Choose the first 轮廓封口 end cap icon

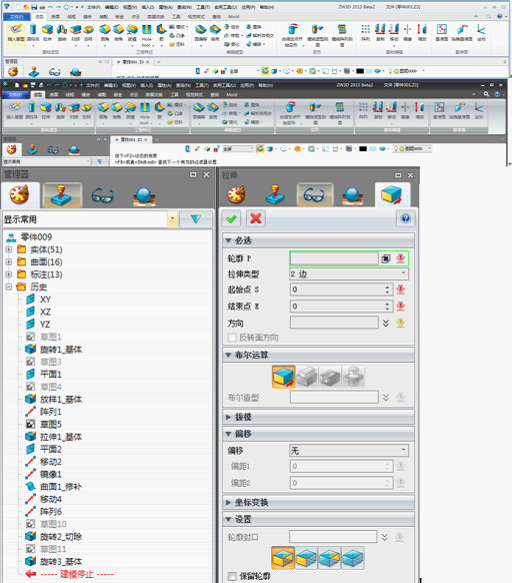283,558
